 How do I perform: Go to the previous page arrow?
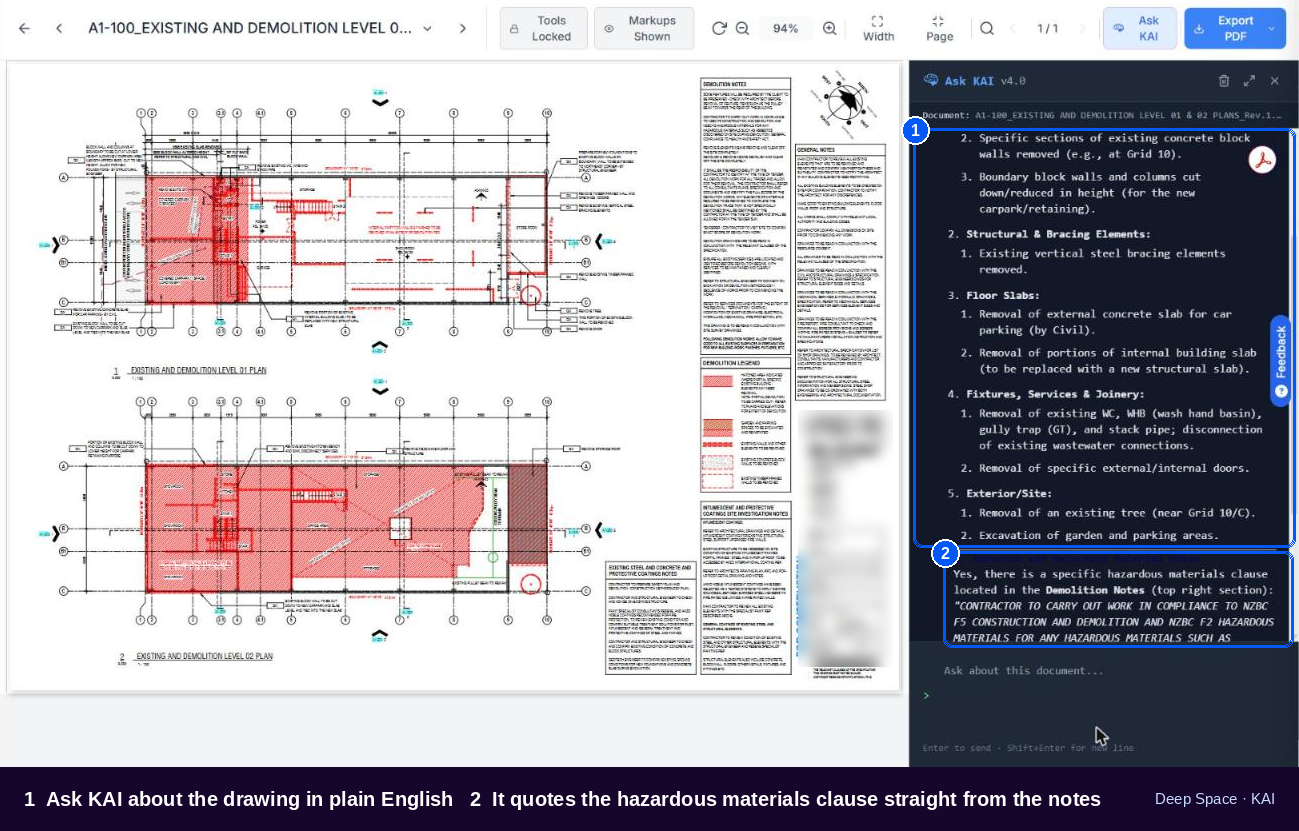(1012, 28)
